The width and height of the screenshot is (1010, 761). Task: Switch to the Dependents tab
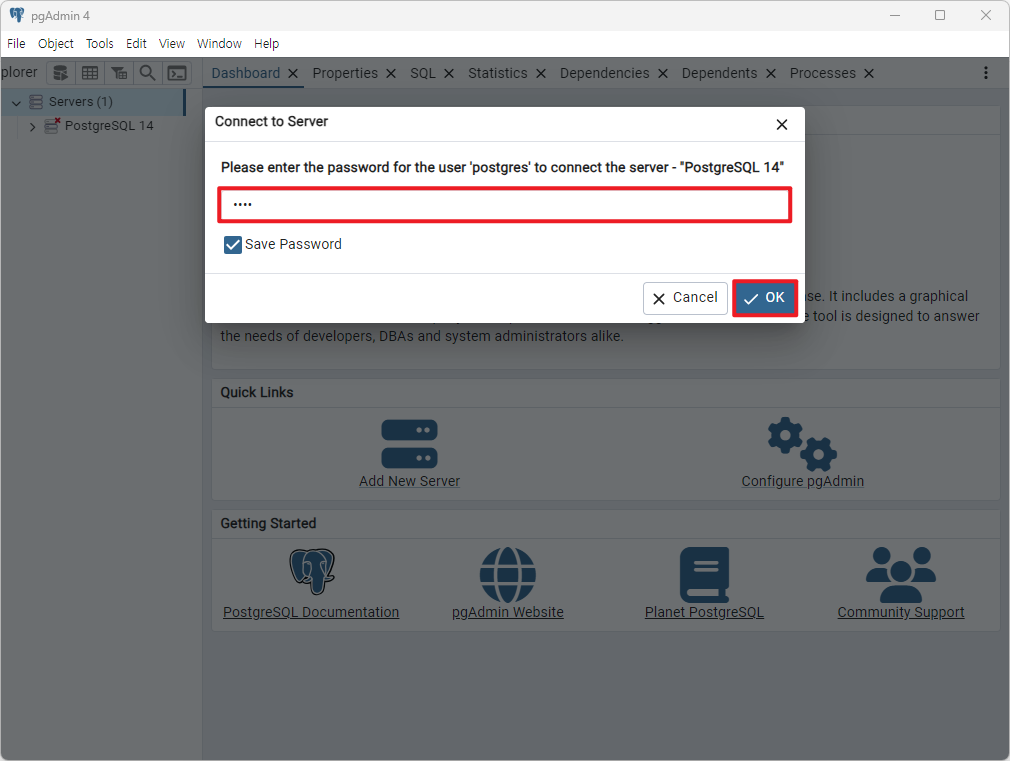tap(719, 73)
